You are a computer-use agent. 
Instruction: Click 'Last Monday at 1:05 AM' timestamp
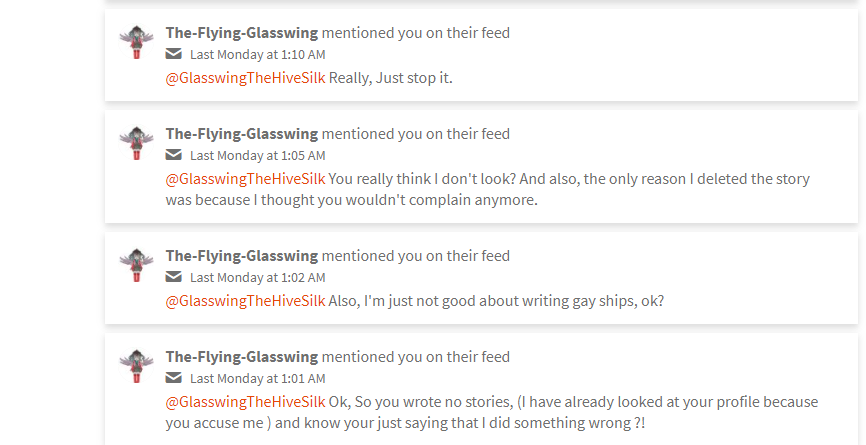[257, 156]
